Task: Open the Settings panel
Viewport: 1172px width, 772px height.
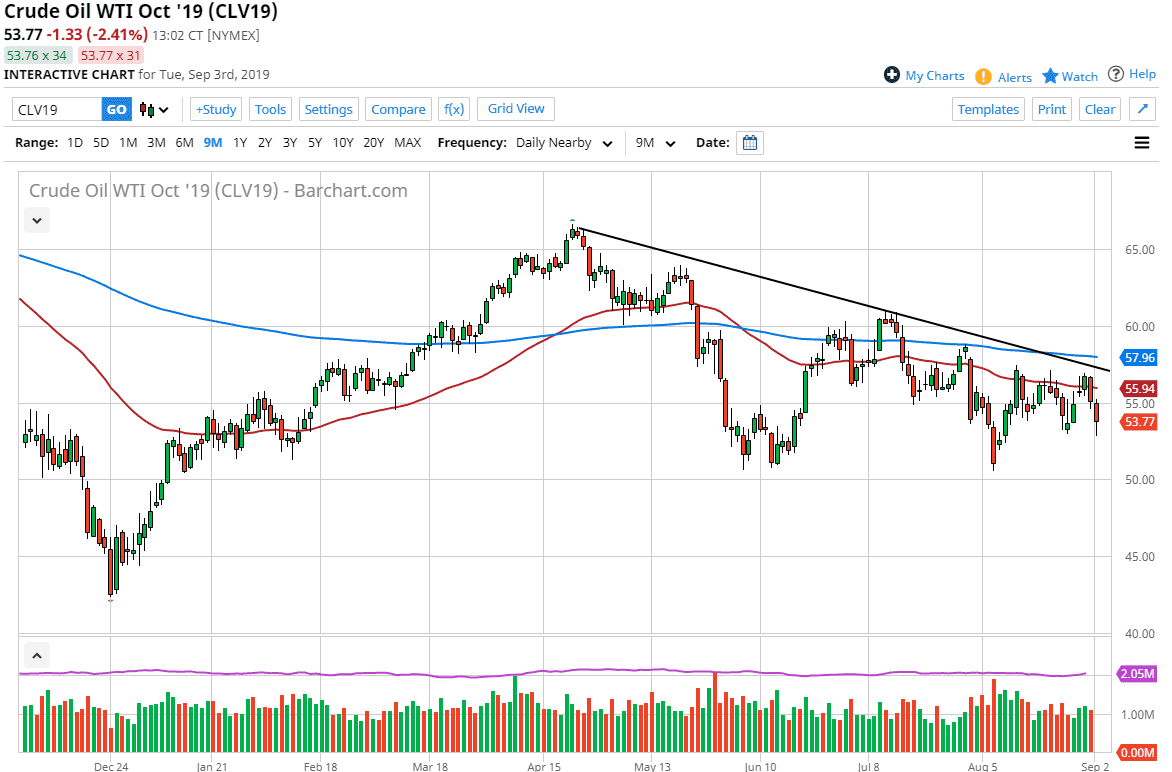Action: coord(328,108)
